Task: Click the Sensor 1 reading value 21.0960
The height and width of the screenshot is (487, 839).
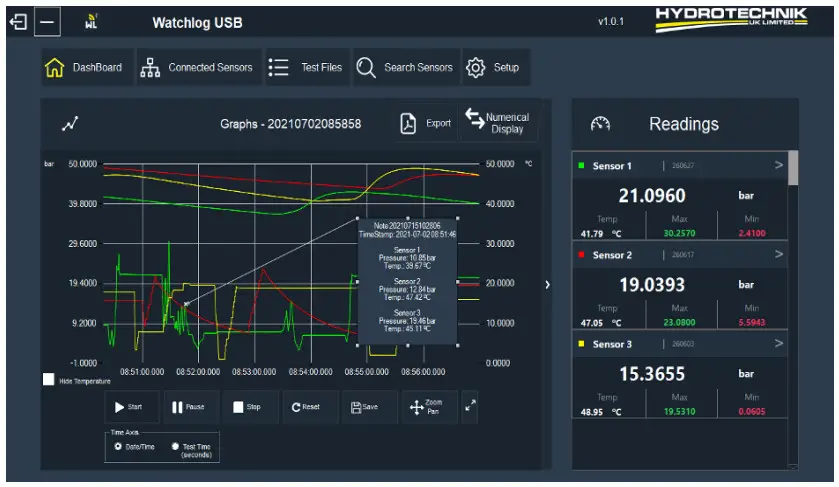Action: [652, 196]
